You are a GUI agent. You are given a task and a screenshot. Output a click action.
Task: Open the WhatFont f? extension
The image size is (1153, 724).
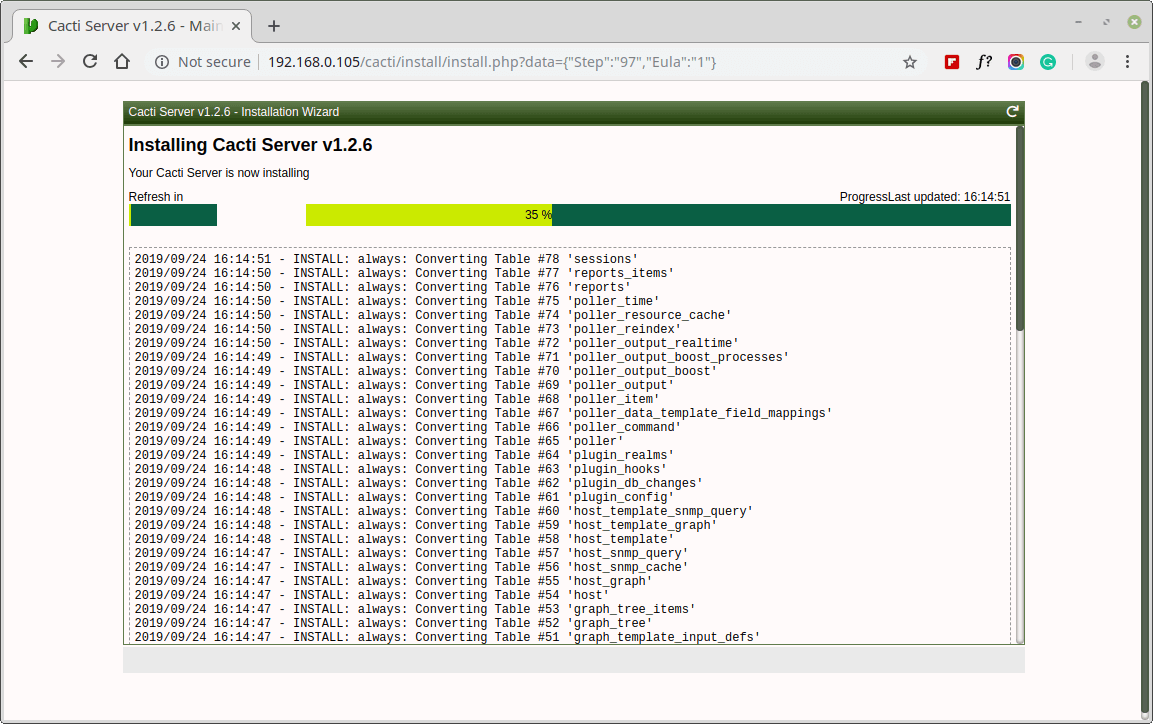tap(984, 62)
